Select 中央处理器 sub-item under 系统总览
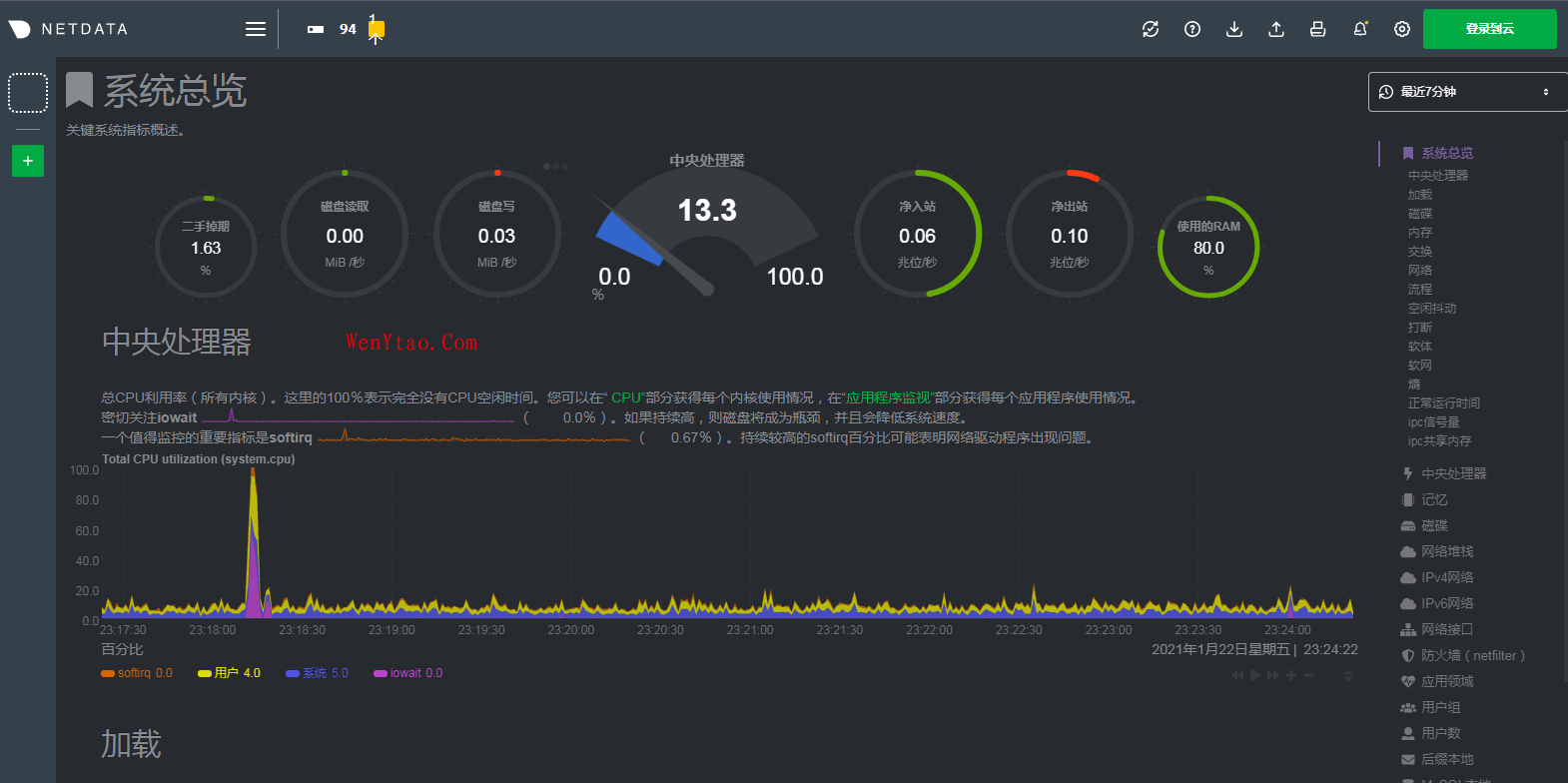 (1438, 175)
